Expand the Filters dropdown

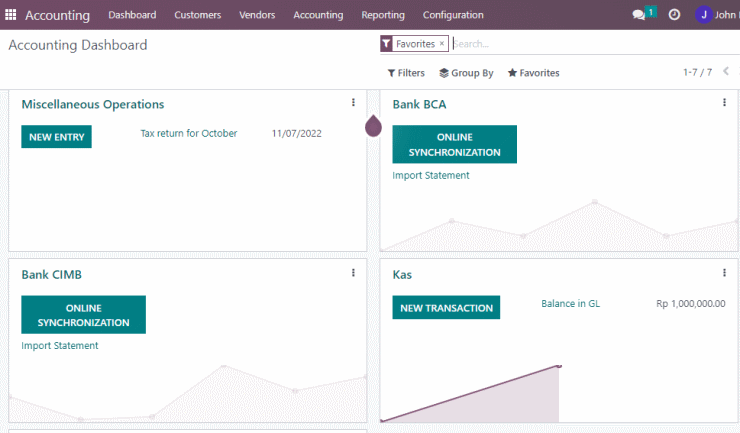coord(406,73)
